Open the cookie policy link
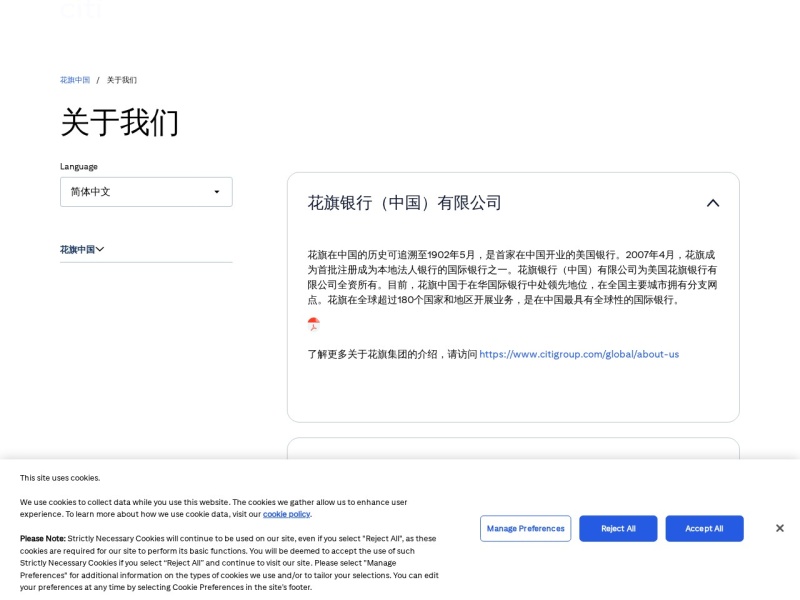The image size is (800, 600). 286,514
